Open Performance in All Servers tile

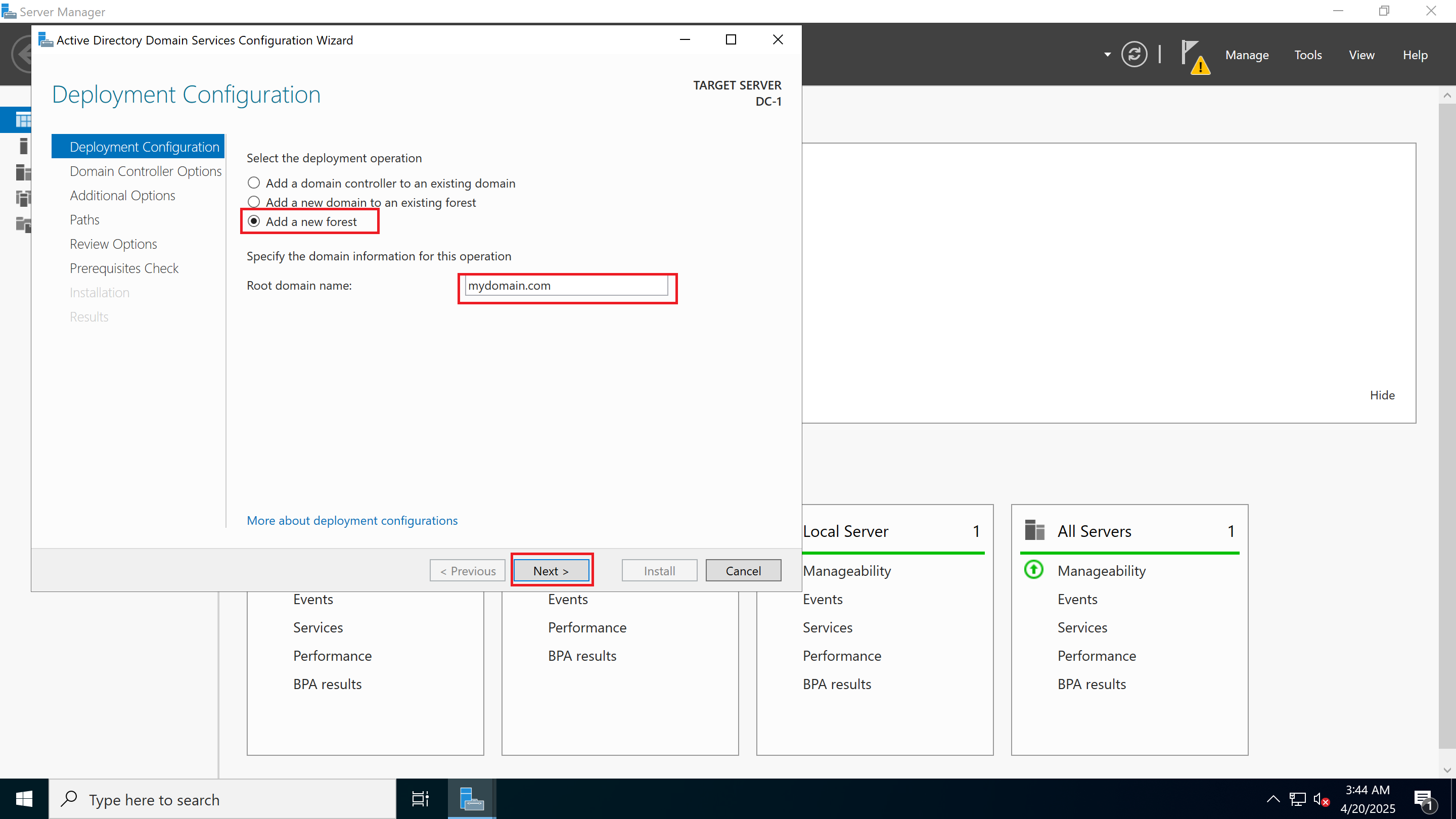tap(1097, 656)
